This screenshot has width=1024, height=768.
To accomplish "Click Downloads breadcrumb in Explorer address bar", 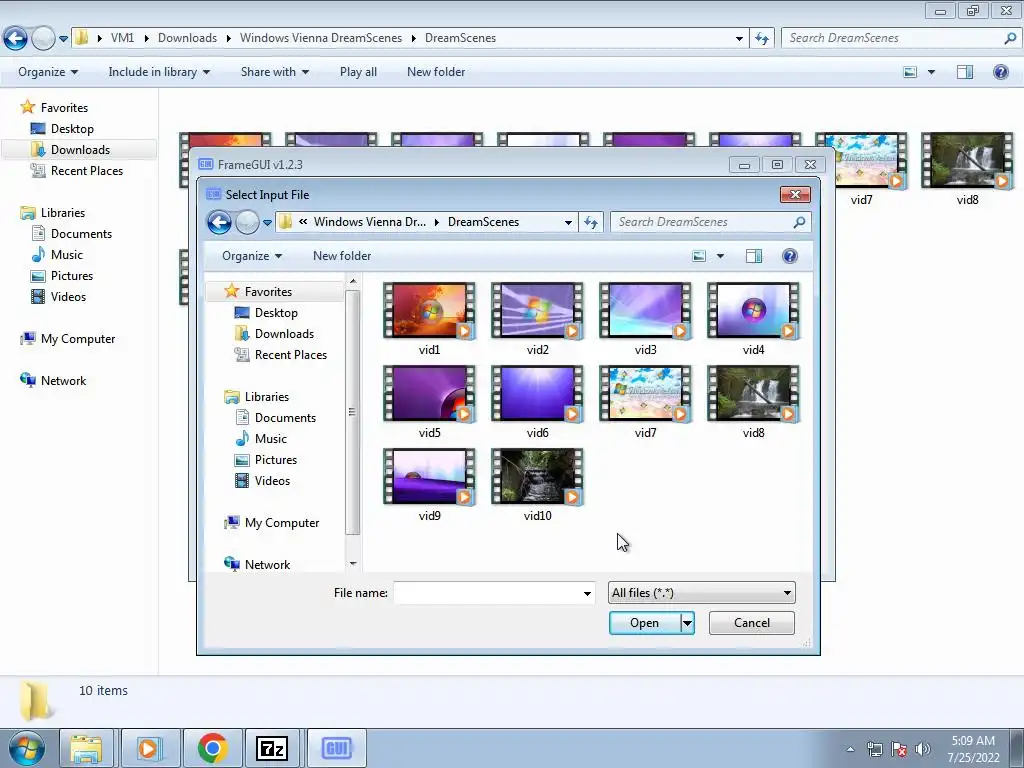I will (x=187, y=38).
